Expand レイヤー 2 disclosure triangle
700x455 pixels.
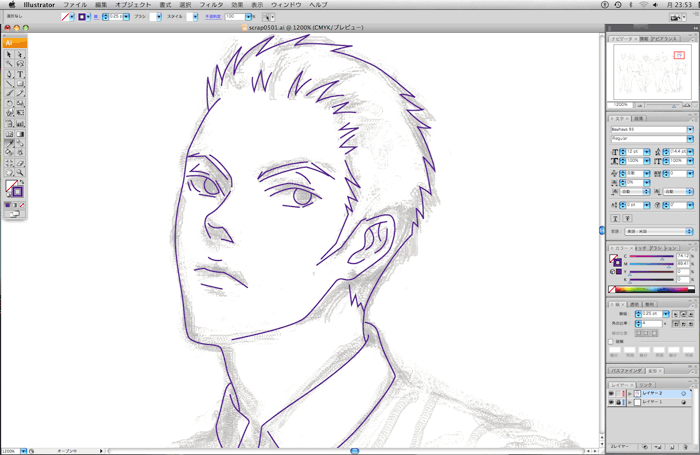pos(629,393)
